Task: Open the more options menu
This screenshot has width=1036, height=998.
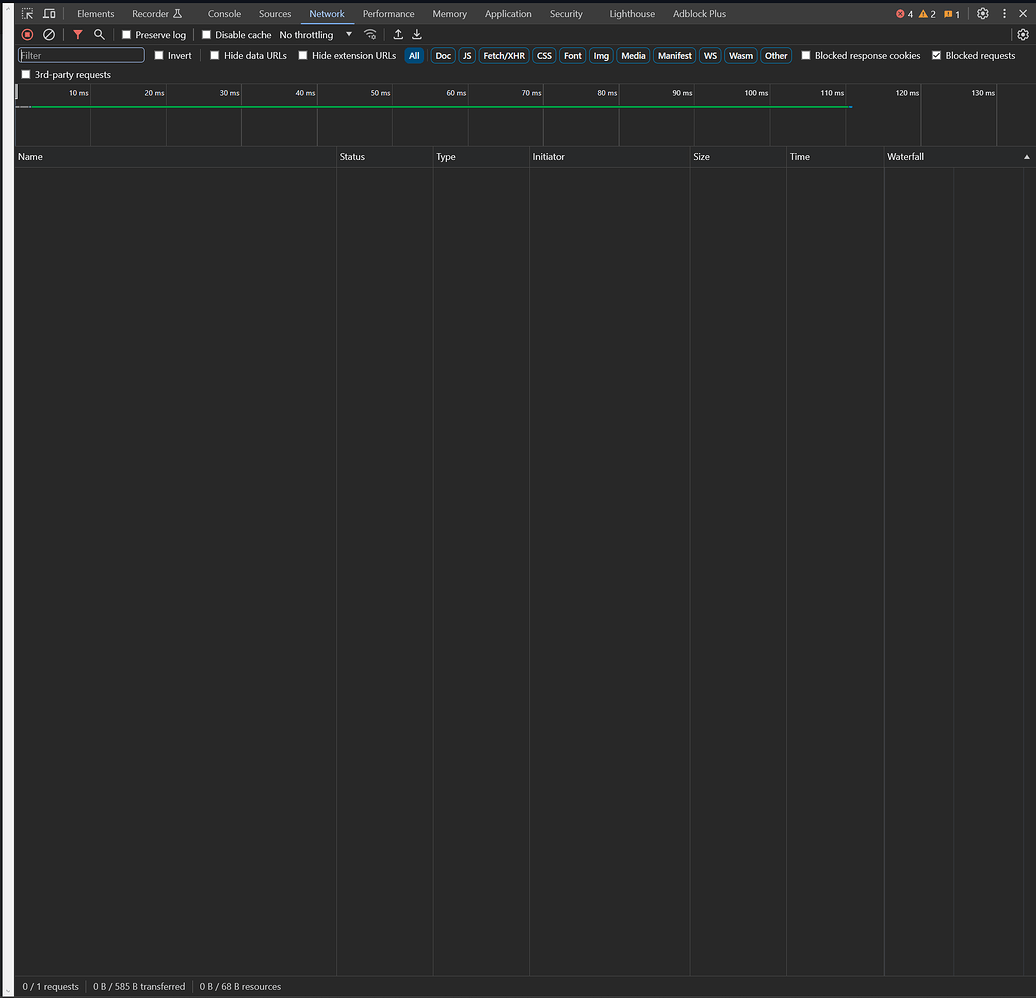Action: pos(1003,13)
